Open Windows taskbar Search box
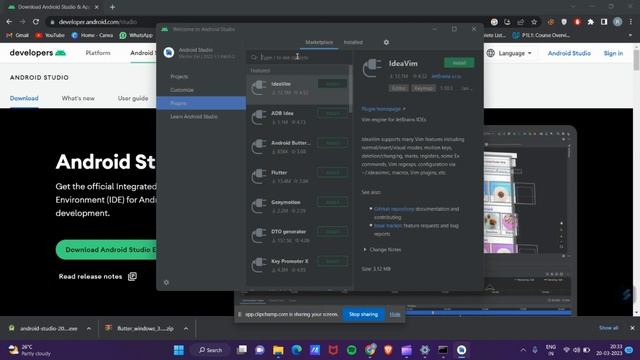The height and width of the screenshot is (360, 640). [211, 350]
